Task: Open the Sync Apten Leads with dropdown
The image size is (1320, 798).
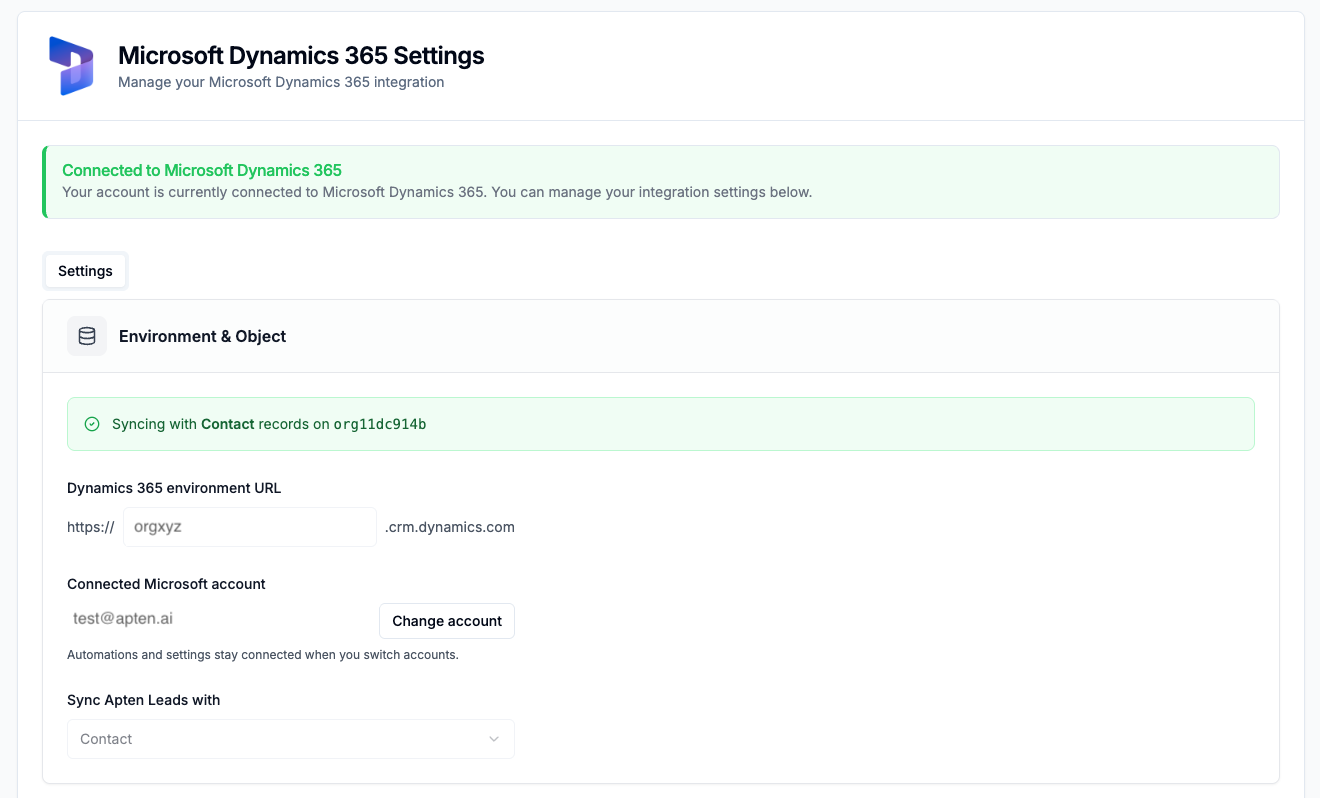Action: (291, 739)
